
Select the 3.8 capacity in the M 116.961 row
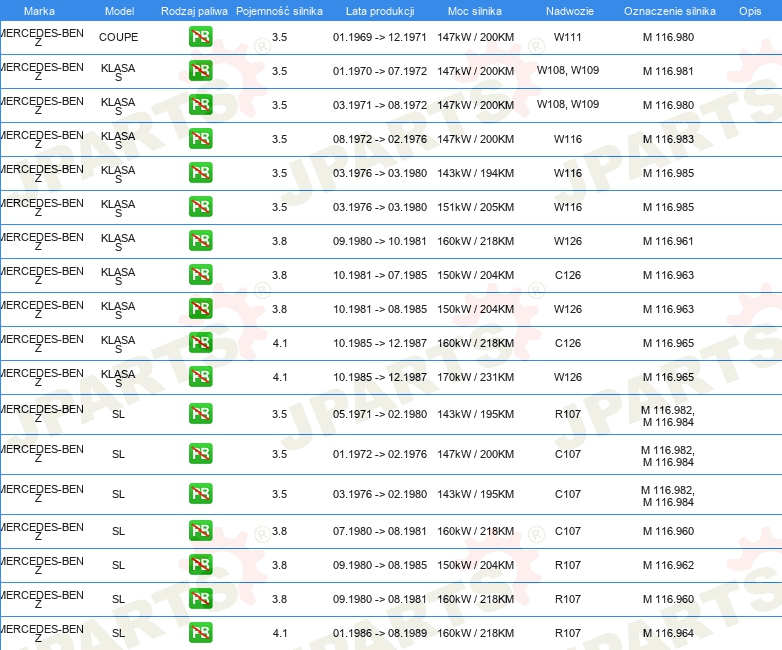pos(279,240)
